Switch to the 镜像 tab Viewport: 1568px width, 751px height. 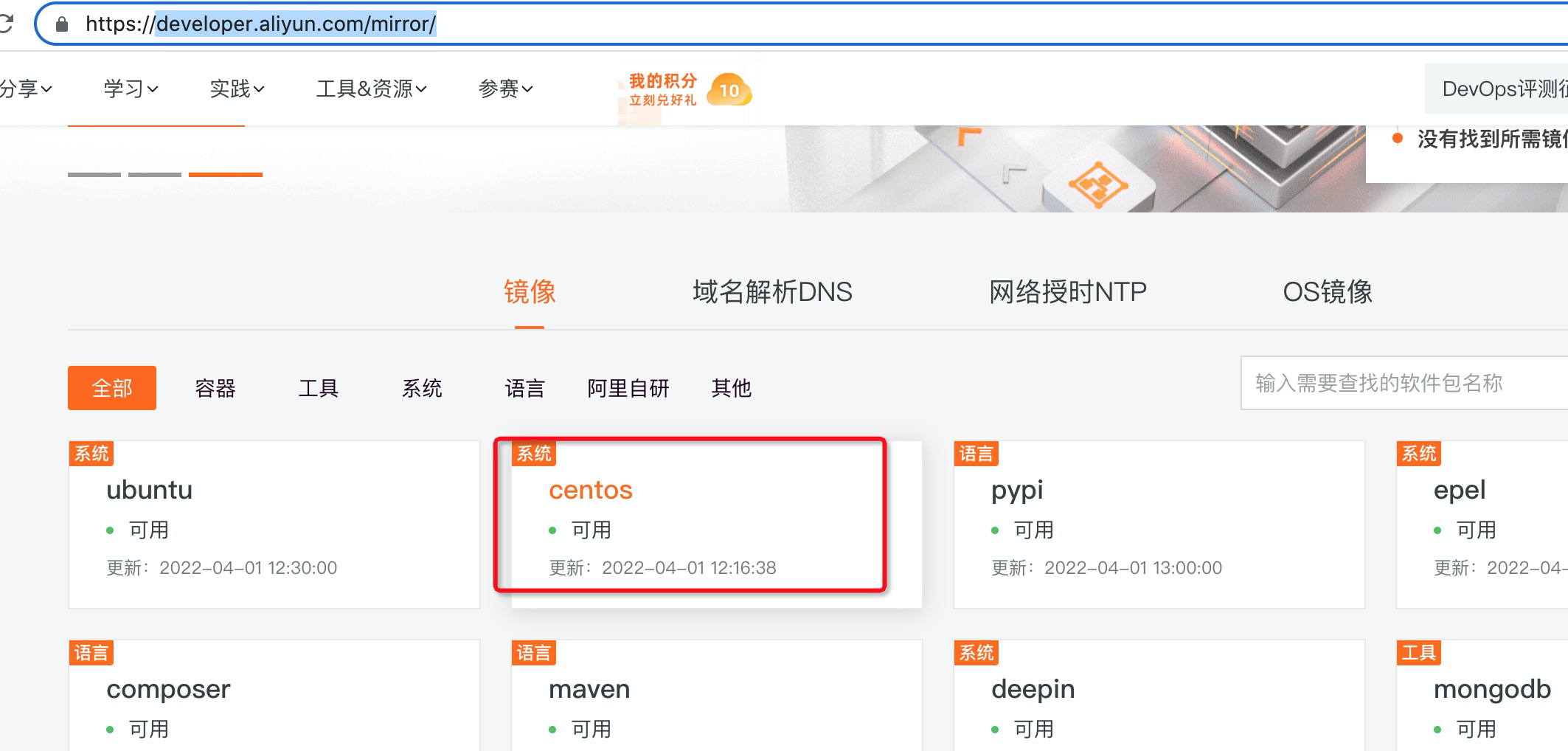pyautogui.click(x=530, y=292)
